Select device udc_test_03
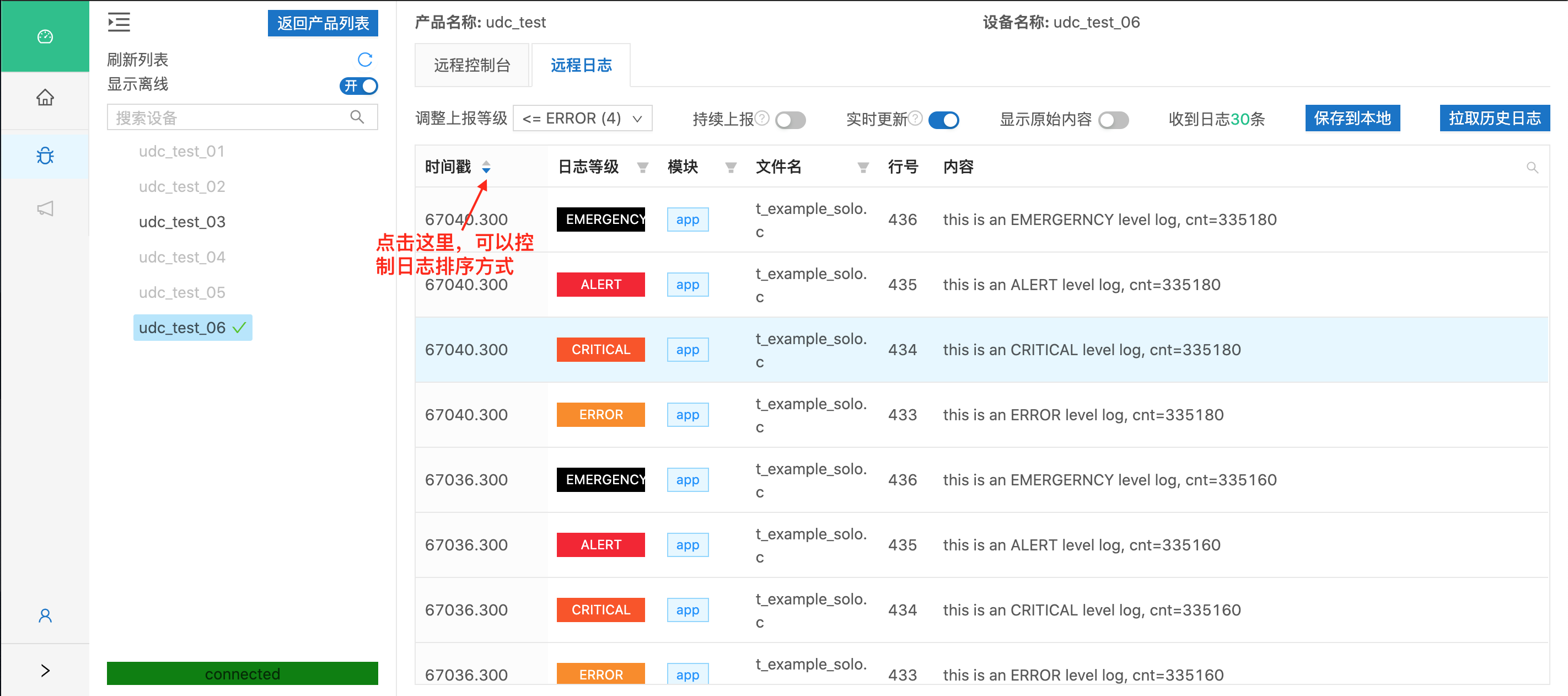Viewport: 1568px width, 696px height. click(181, 222)
